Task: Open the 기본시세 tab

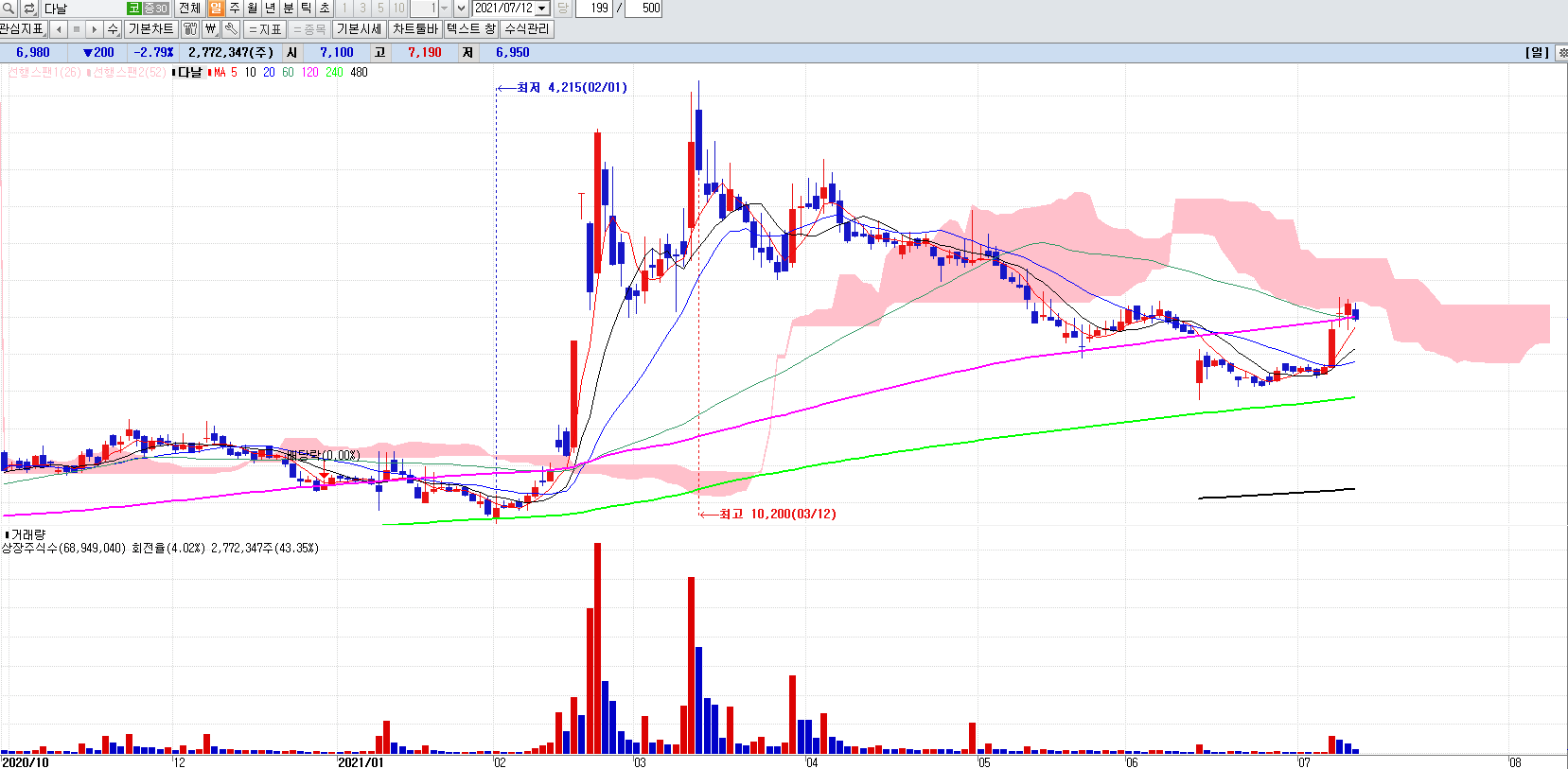Action: [360, 28]
